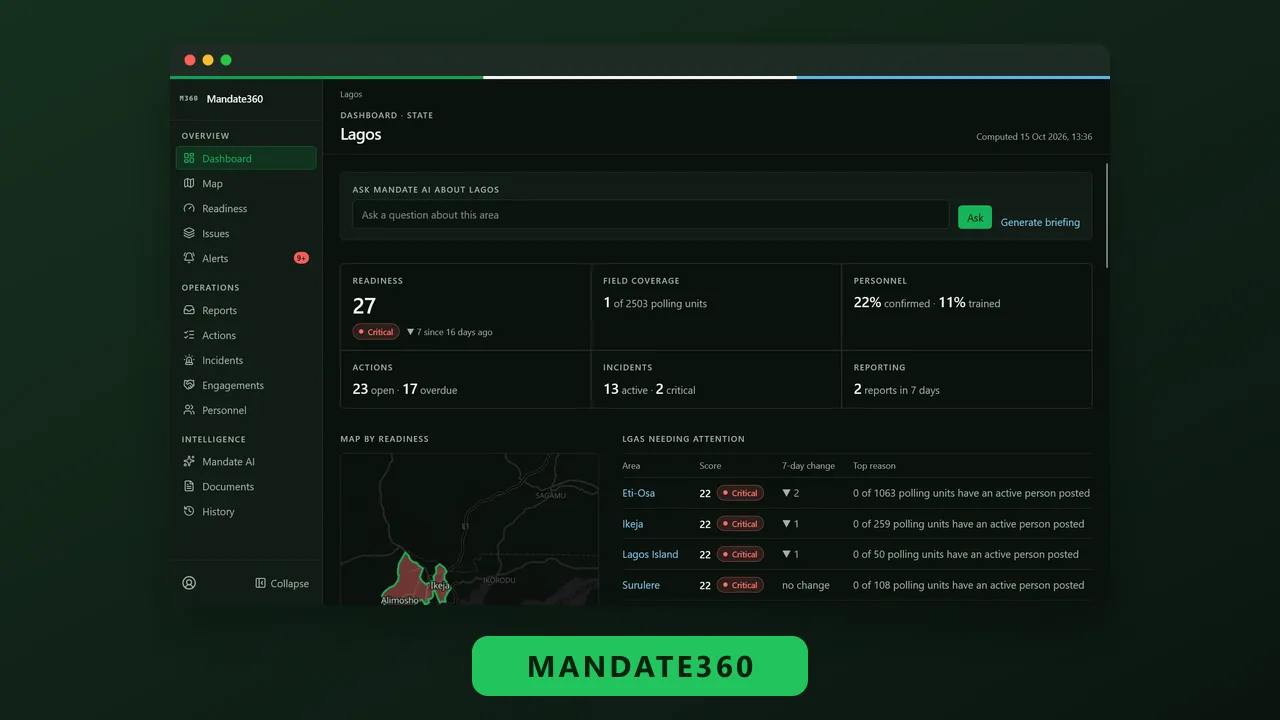Click the Reports inbox icon
This screenshot has width=1280, height=720.
[189, 310]
